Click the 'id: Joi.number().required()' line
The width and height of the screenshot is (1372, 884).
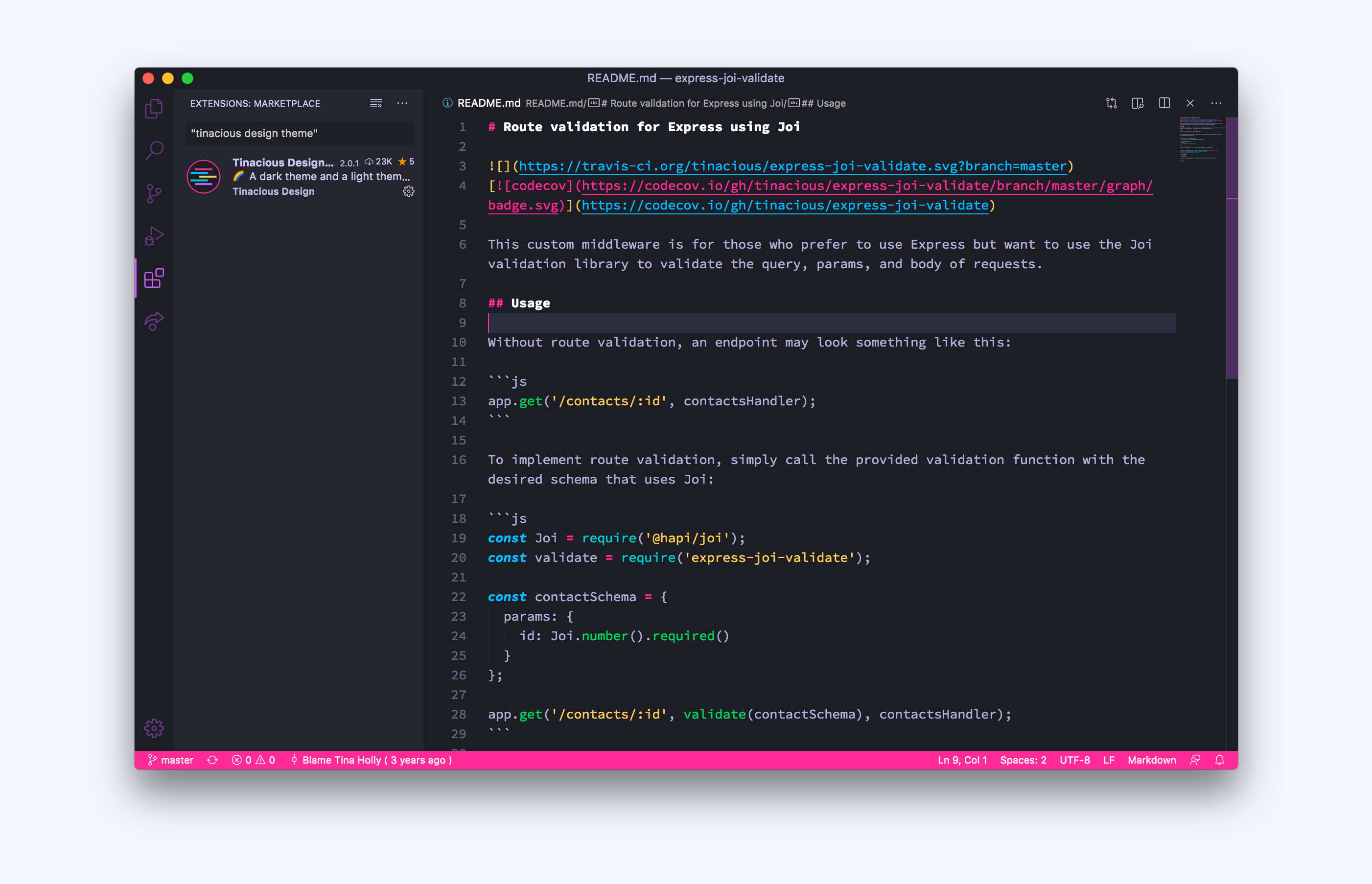point(624,636)
